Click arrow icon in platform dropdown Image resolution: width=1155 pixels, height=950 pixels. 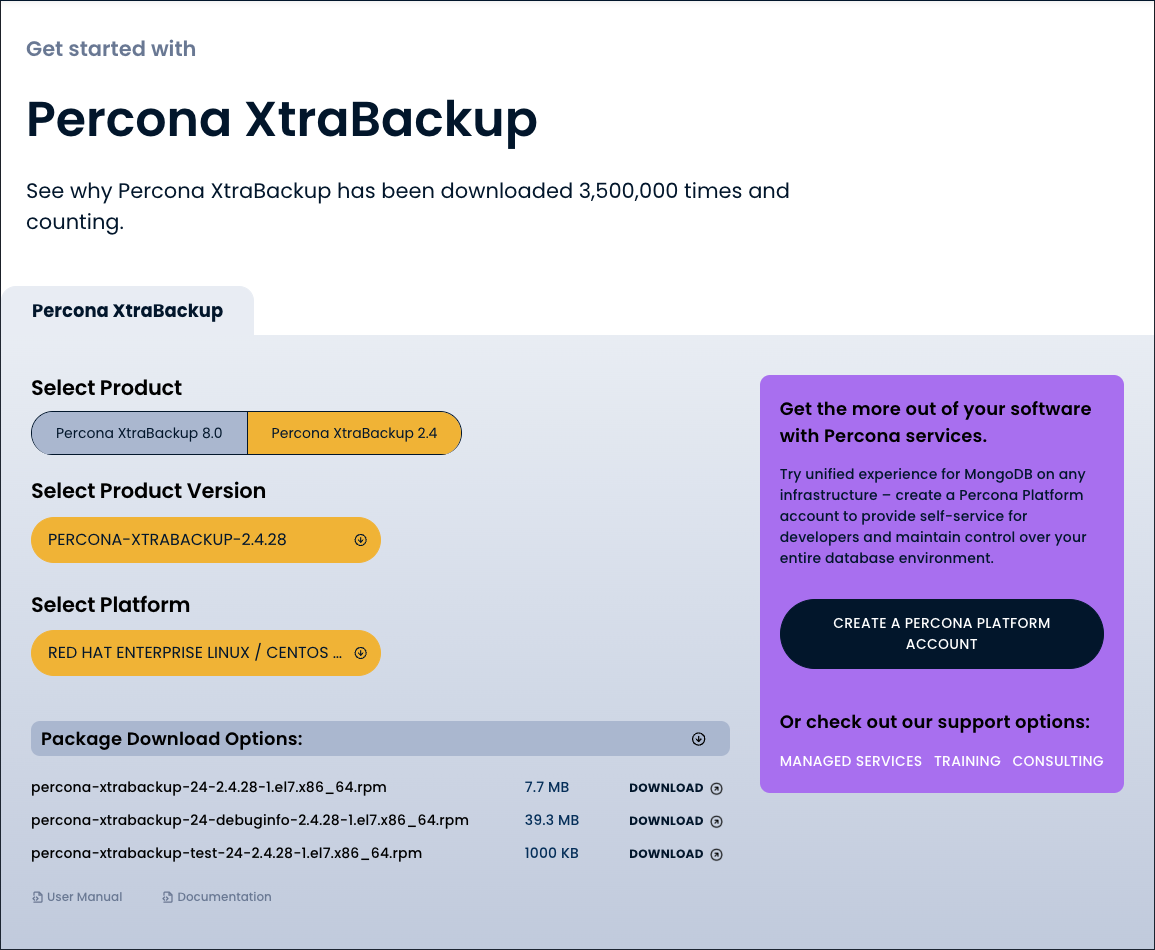[360, 652]
